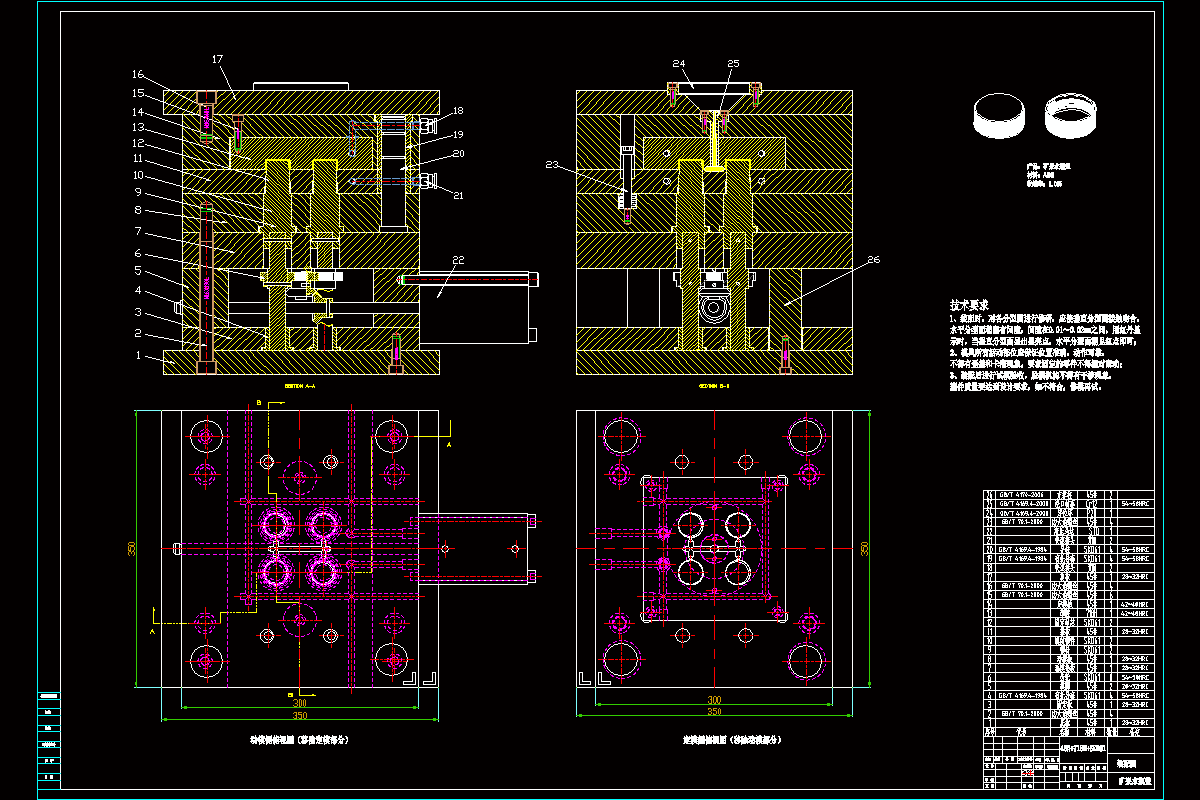Click the vertical 350 dimension beside left plan view
This screenshot has width=1200, height=800.
point(130,548)
